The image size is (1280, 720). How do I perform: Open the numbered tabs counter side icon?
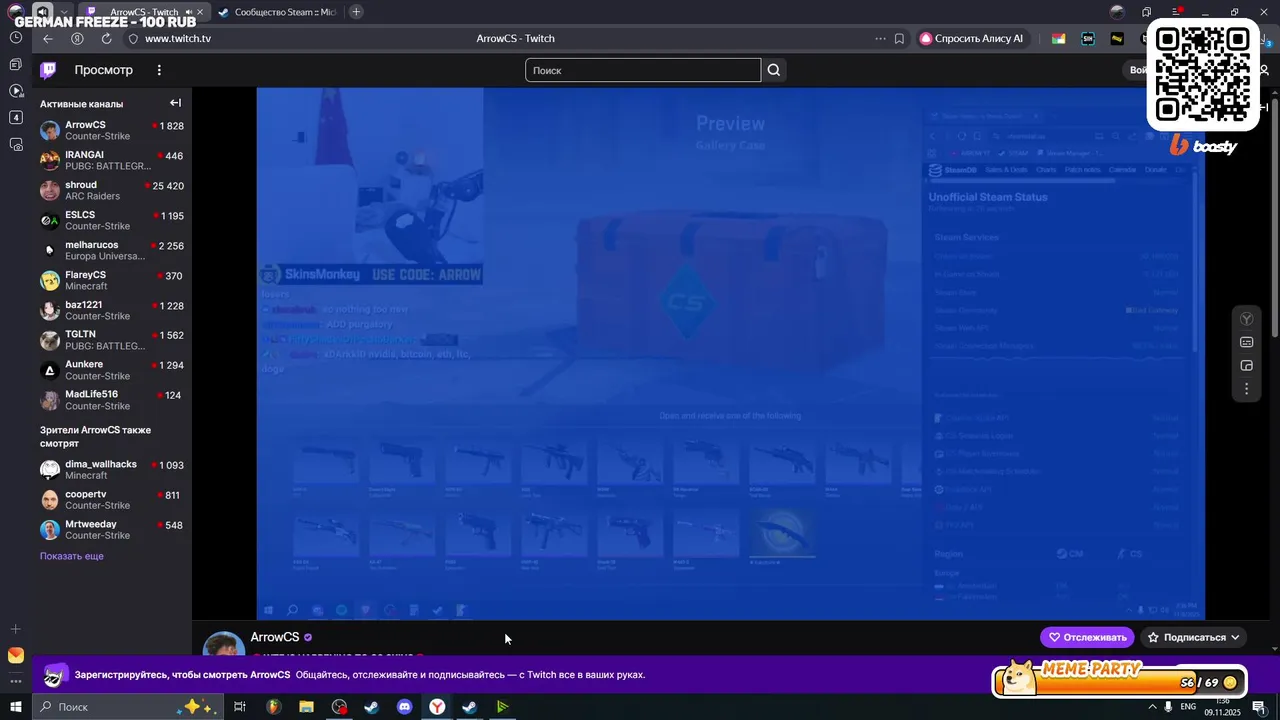coord(16,117)
